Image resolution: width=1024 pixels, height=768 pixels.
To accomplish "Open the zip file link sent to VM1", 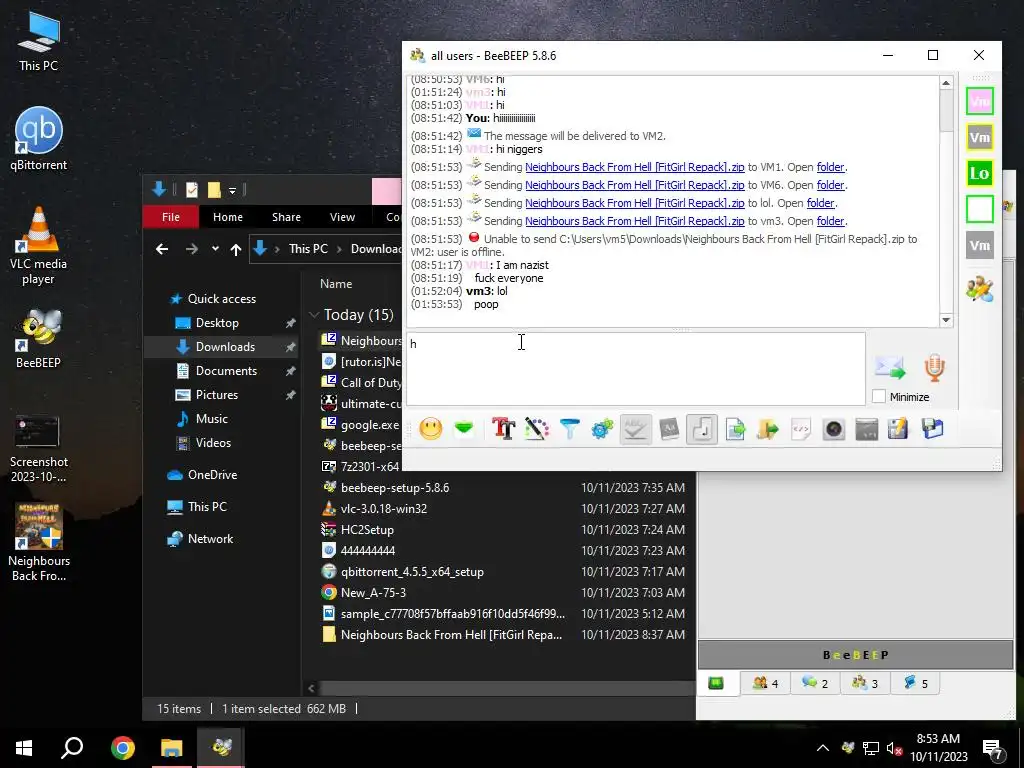I will (x=634, y=167).
